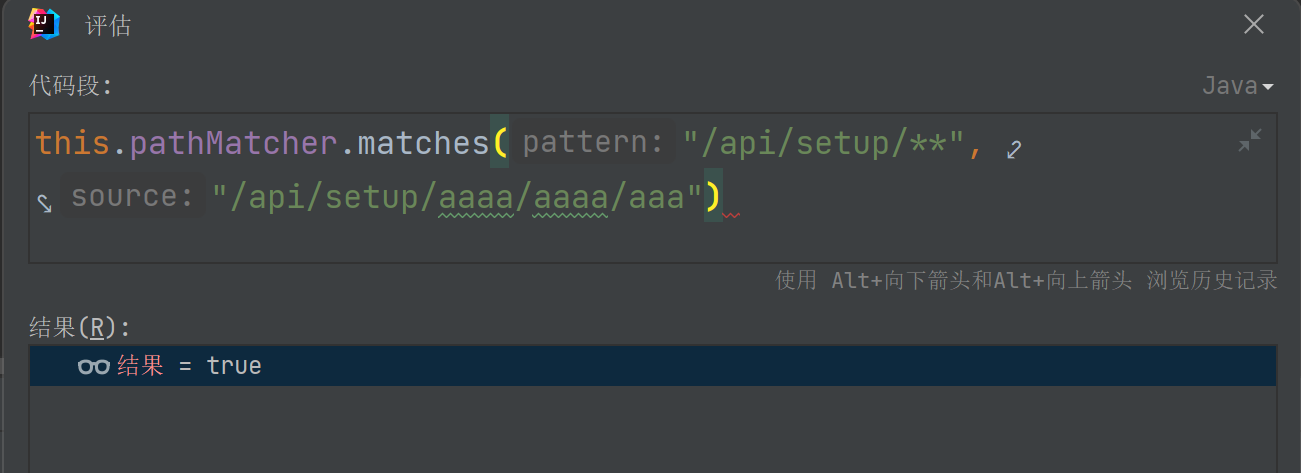Click the 'true' value in results

[234, 366]
